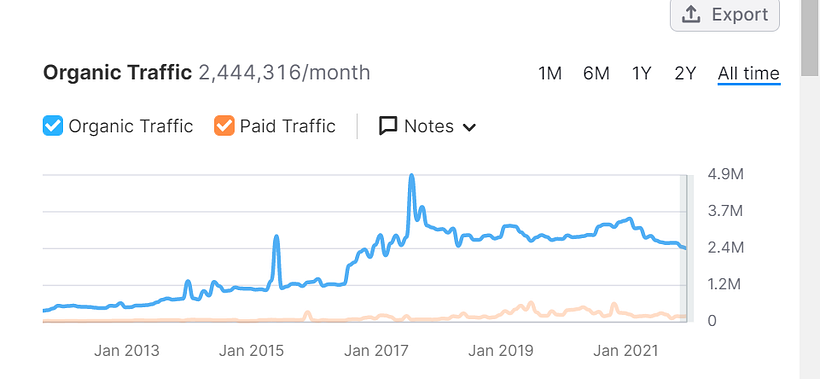Click the Paid Traffic legend label
Viewport: 820px width, 379px height.
pos(288,126)
